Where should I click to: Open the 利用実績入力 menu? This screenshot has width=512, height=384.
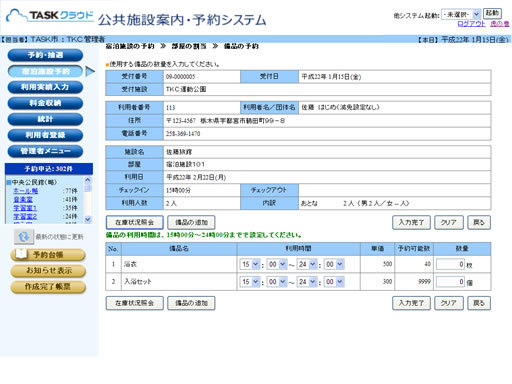[45, 87]
